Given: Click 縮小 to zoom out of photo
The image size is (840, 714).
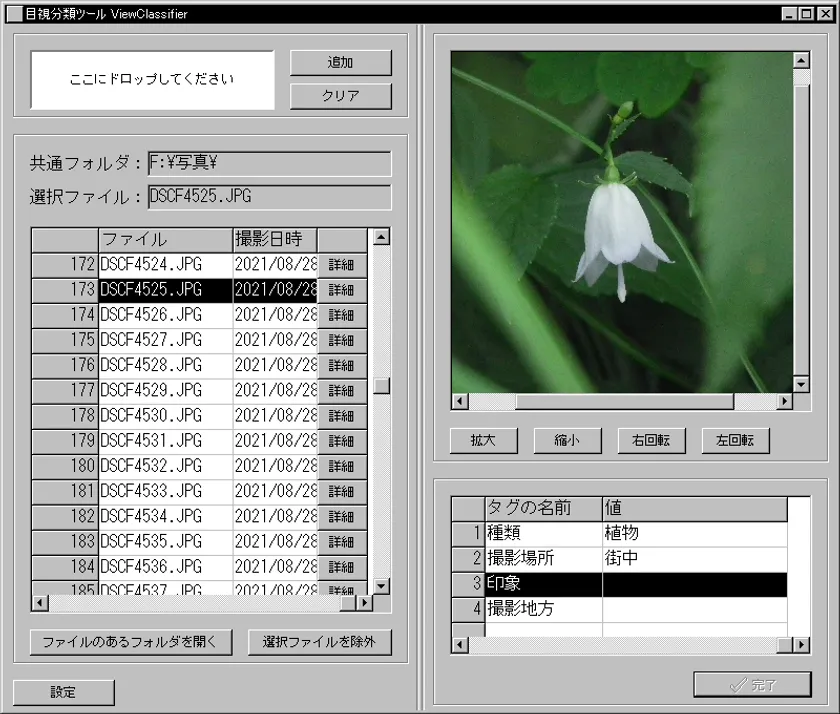Looking at the screenshot, I should coord(567,440).
